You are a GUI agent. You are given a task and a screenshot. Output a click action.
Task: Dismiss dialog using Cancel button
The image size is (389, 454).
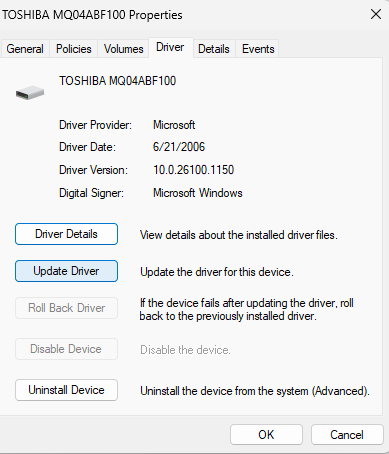(347, 435)
